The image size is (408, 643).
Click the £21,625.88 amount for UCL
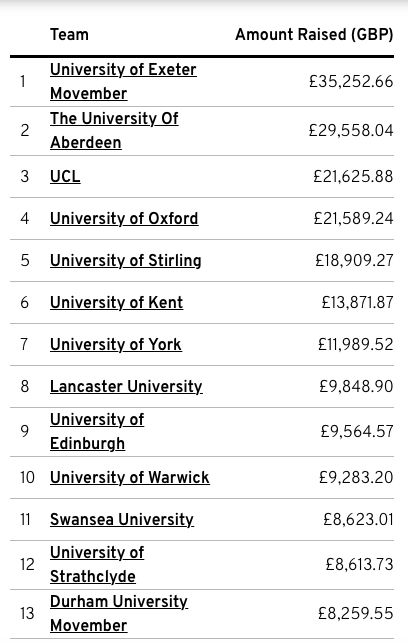pos(353,176)
